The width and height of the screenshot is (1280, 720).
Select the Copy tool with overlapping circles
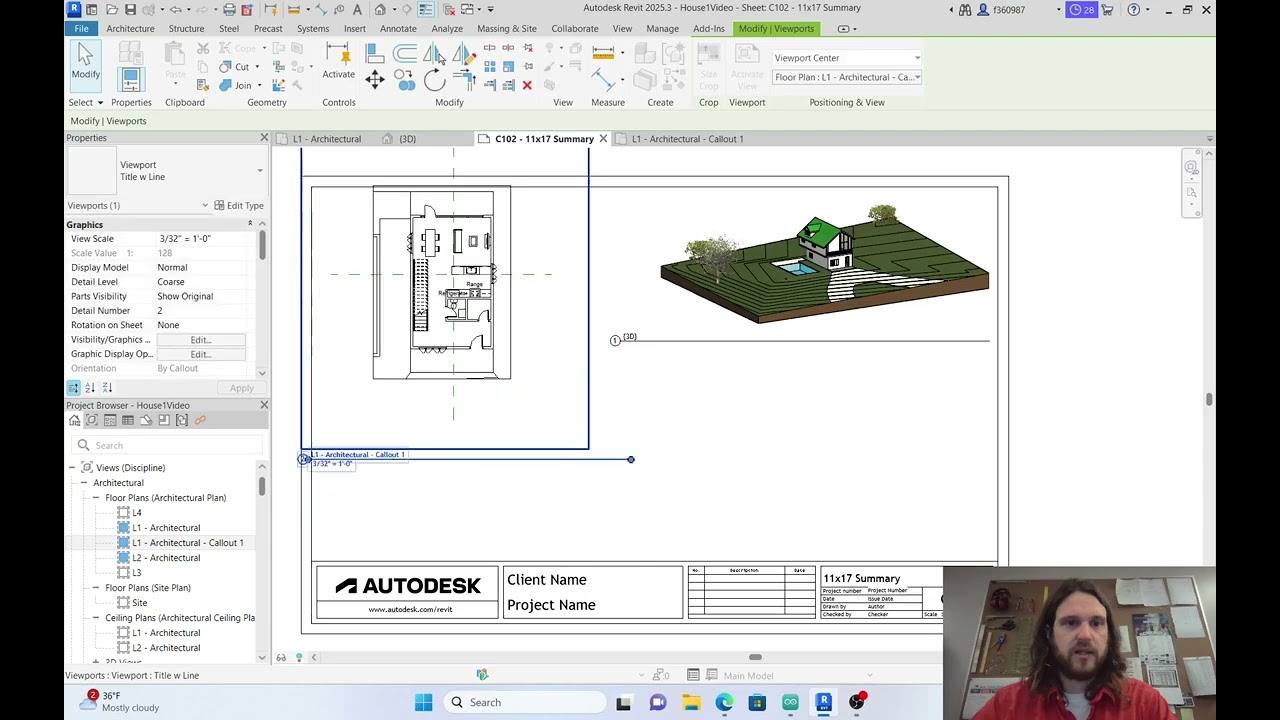pos(405,81)
